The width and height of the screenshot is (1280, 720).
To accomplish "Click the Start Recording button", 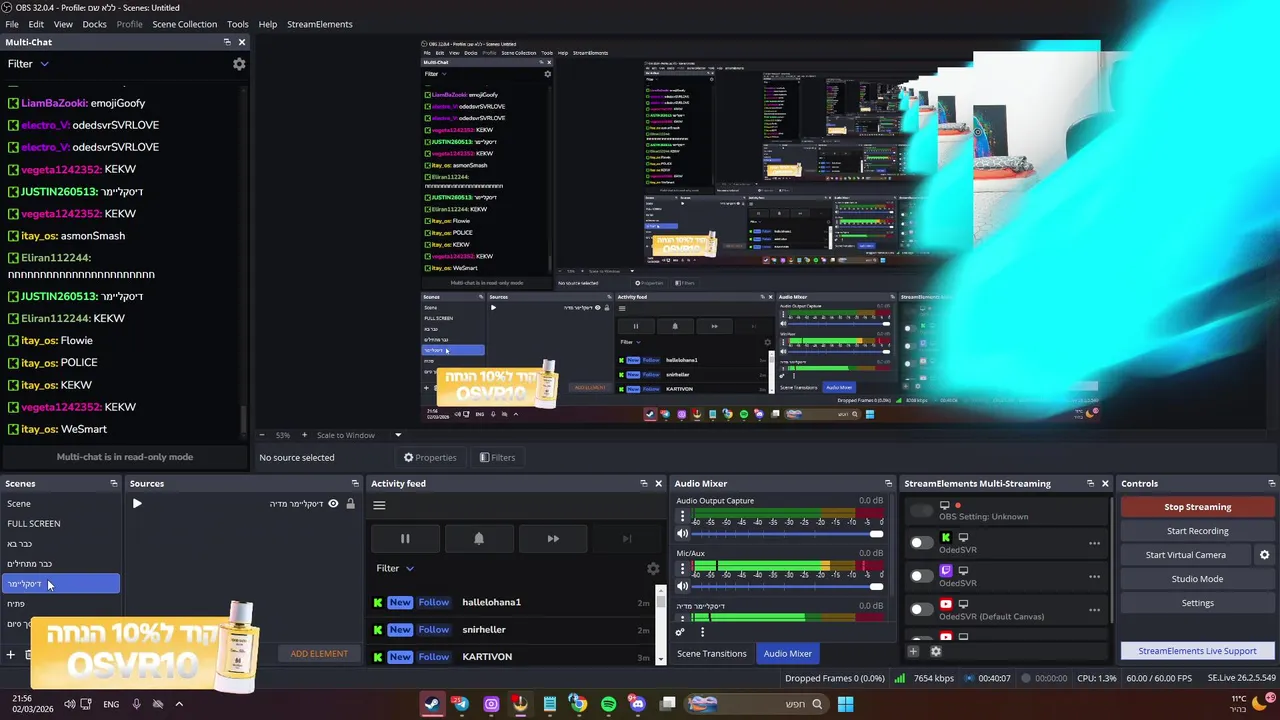I will coord(1197,531).
